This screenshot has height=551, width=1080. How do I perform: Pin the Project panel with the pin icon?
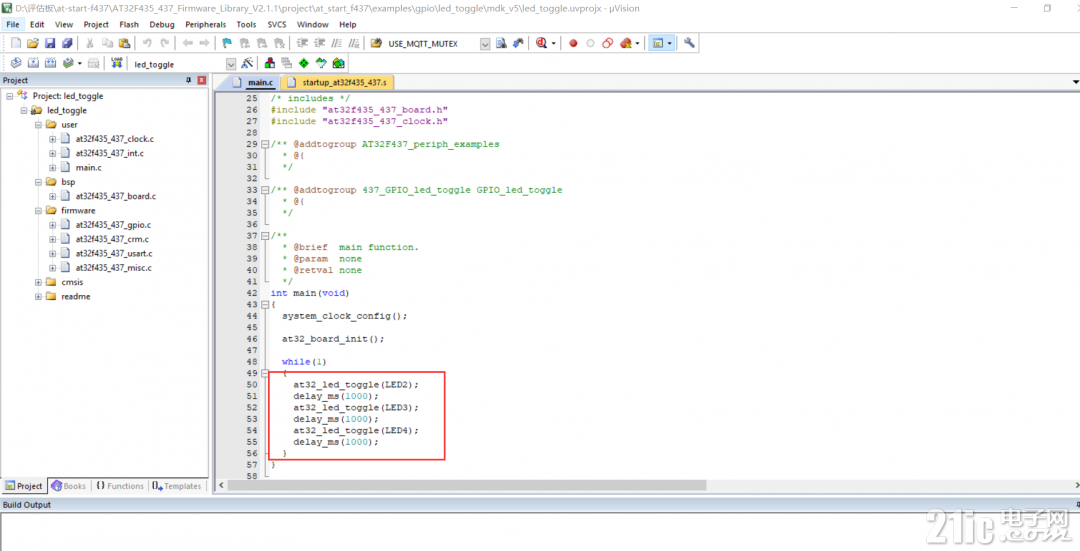click(x=189, y=81)
